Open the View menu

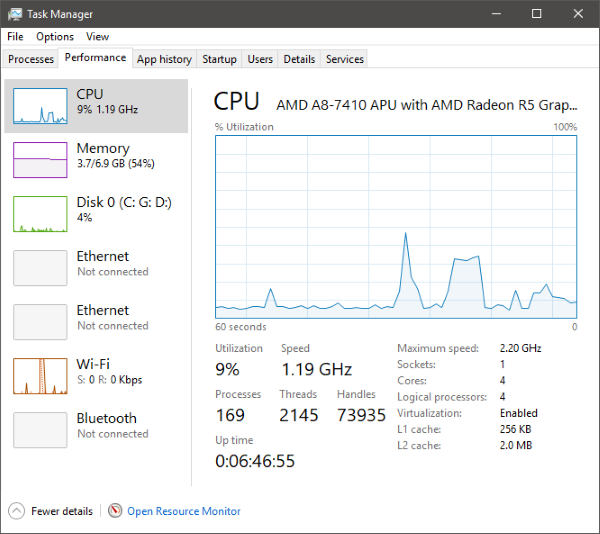tap(97, 37)
